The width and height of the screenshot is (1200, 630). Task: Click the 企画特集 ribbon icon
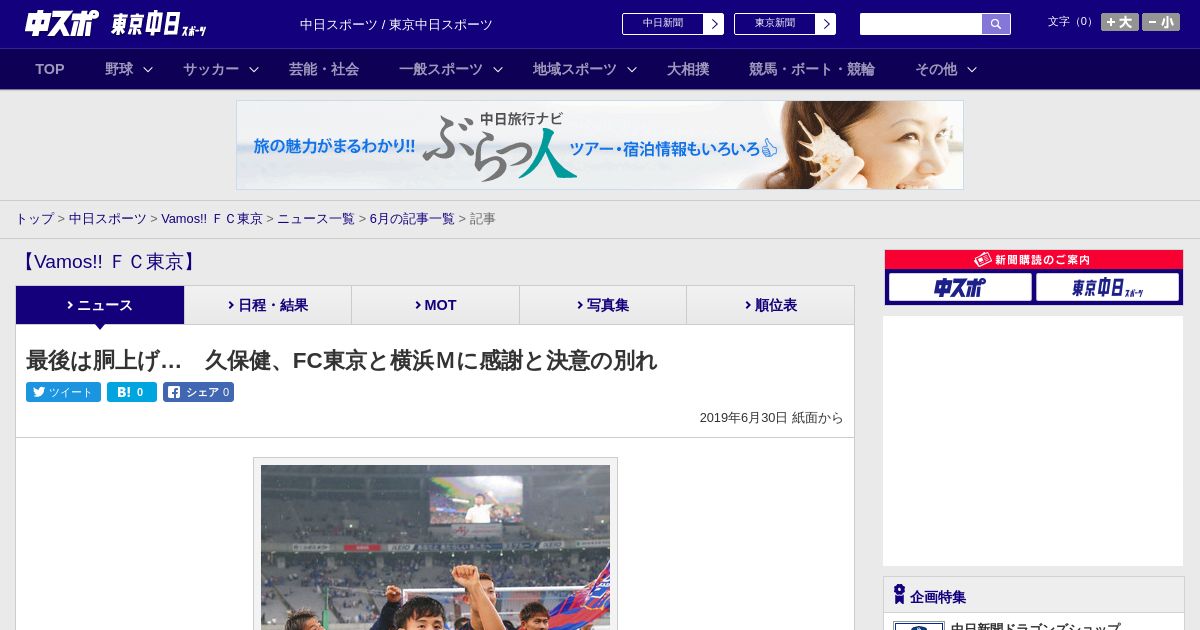pos(899,594)
